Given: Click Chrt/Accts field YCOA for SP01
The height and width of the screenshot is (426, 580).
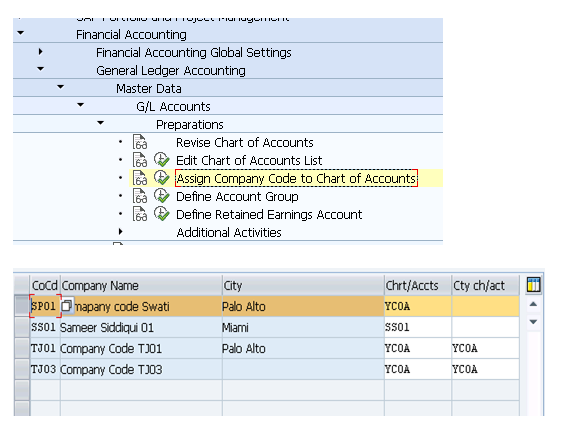Looking at the screenshot, I should tap(418, 306).
